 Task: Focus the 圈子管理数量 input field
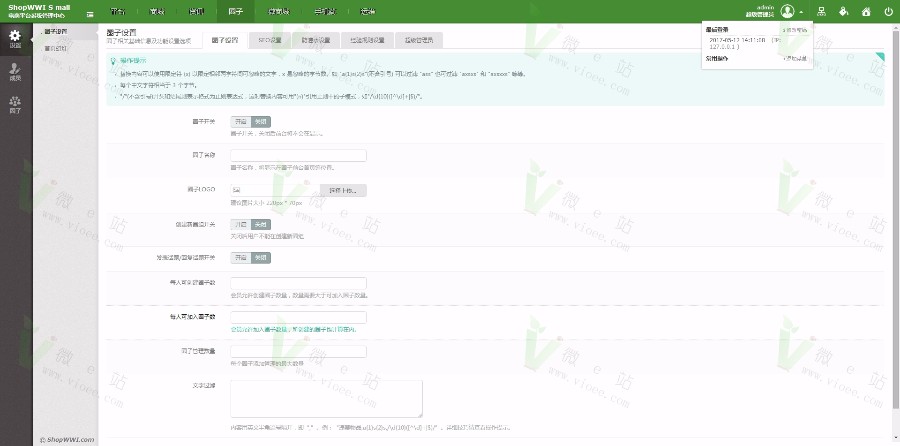298,351
